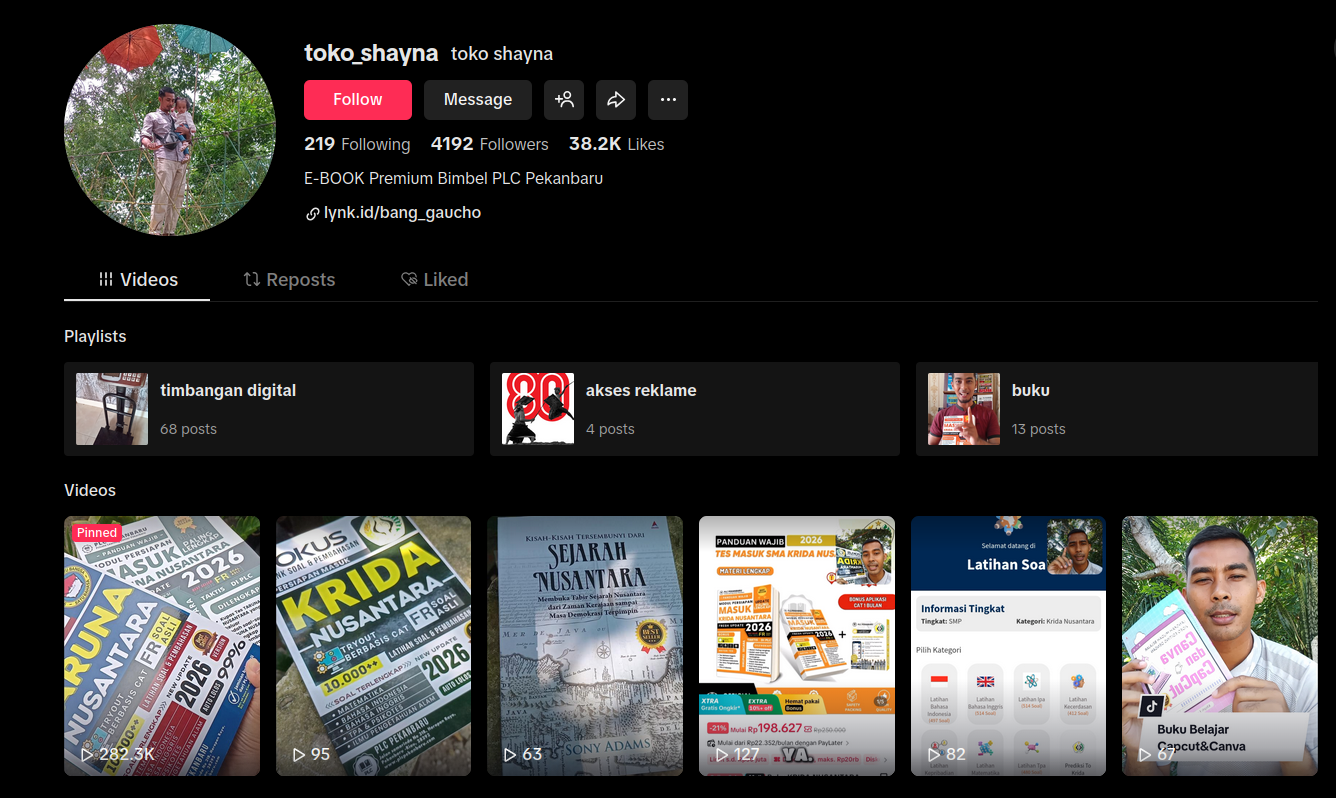Click the add friend person icon
The height and width of the screenshot is (798, 1336).
564,100
